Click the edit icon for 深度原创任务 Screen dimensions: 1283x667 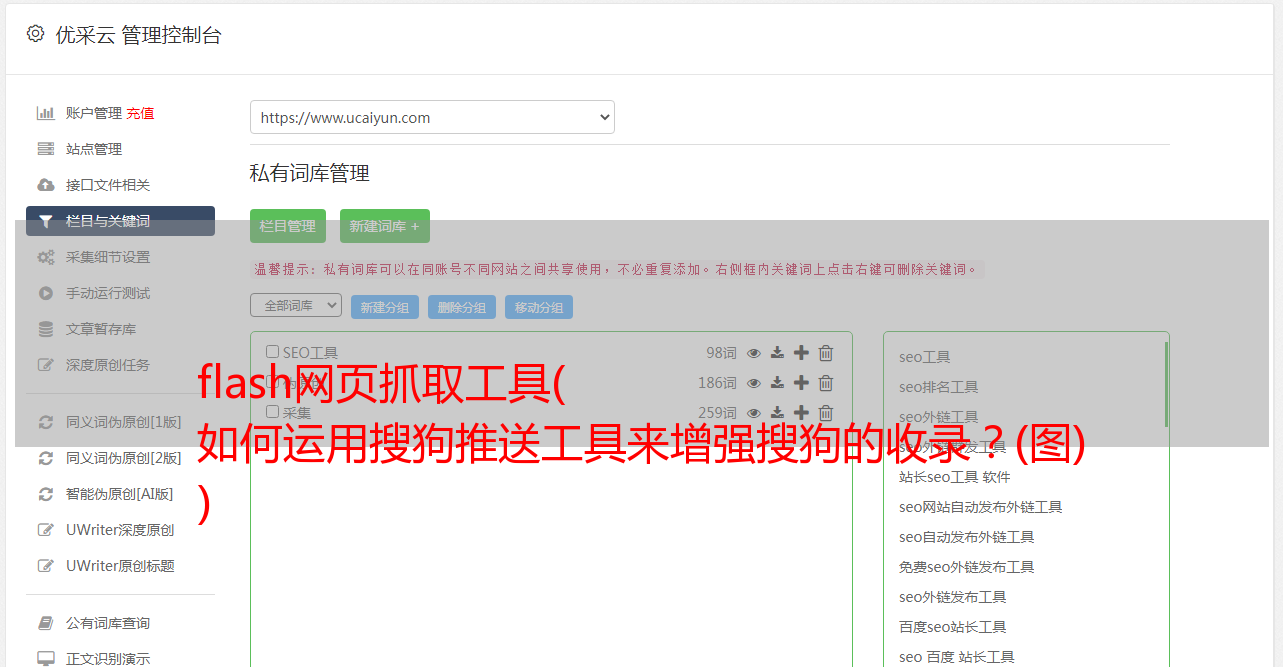(x=46, y=365)
